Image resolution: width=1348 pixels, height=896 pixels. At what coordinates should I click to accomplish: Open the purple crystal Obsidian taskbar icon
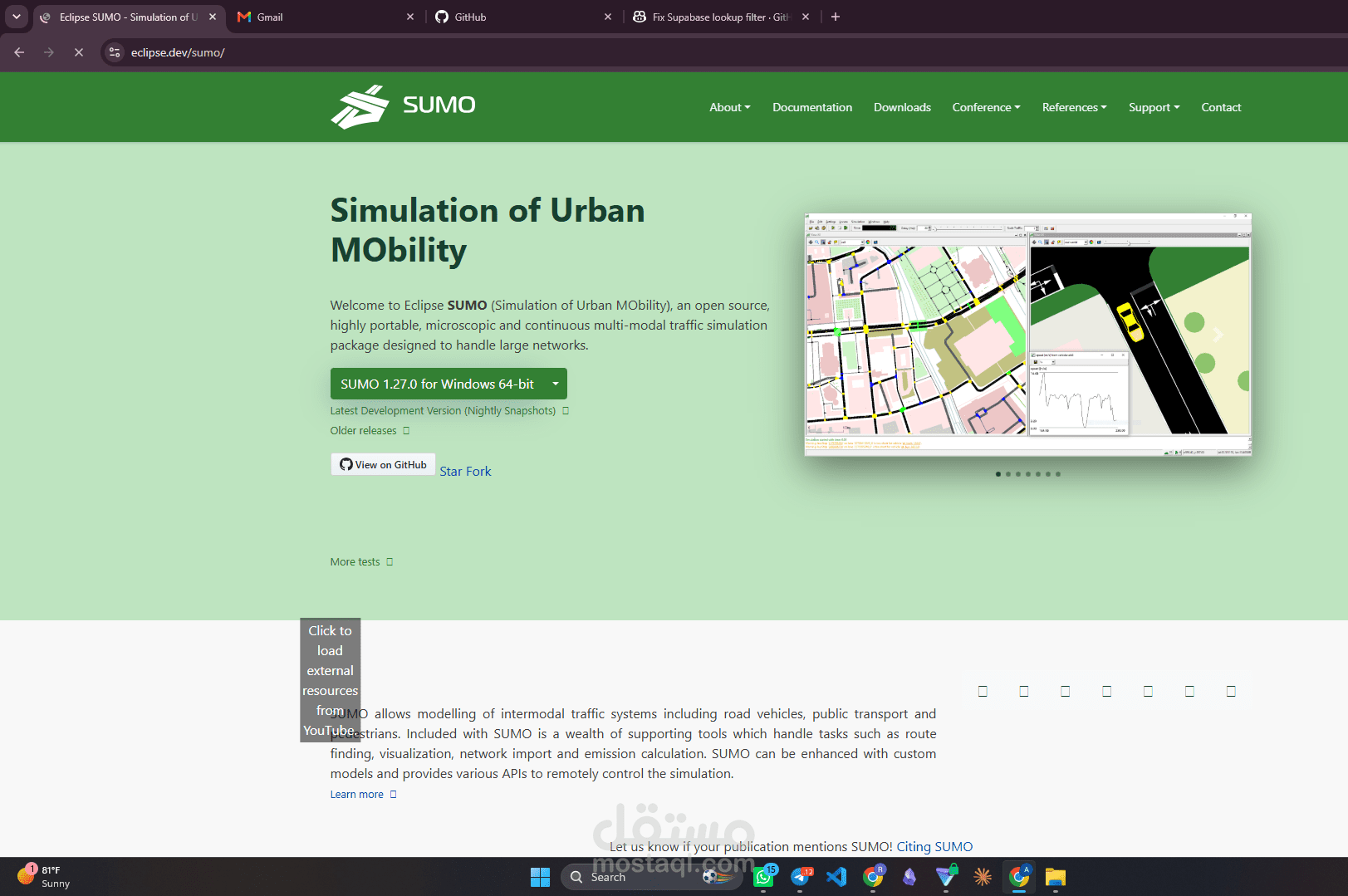(909, 877)
